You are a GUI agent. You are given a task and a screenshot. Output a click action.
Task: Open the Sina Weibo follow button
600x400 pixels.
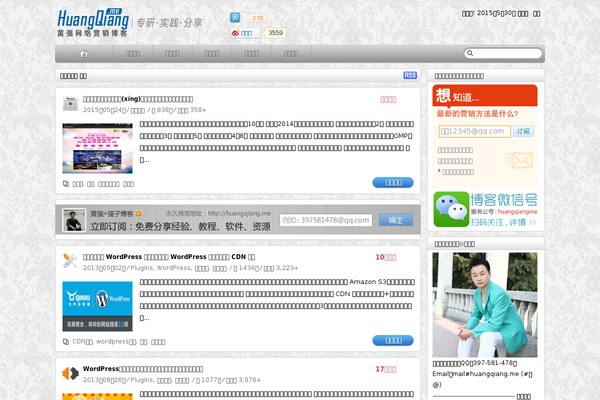pos(245,33)
